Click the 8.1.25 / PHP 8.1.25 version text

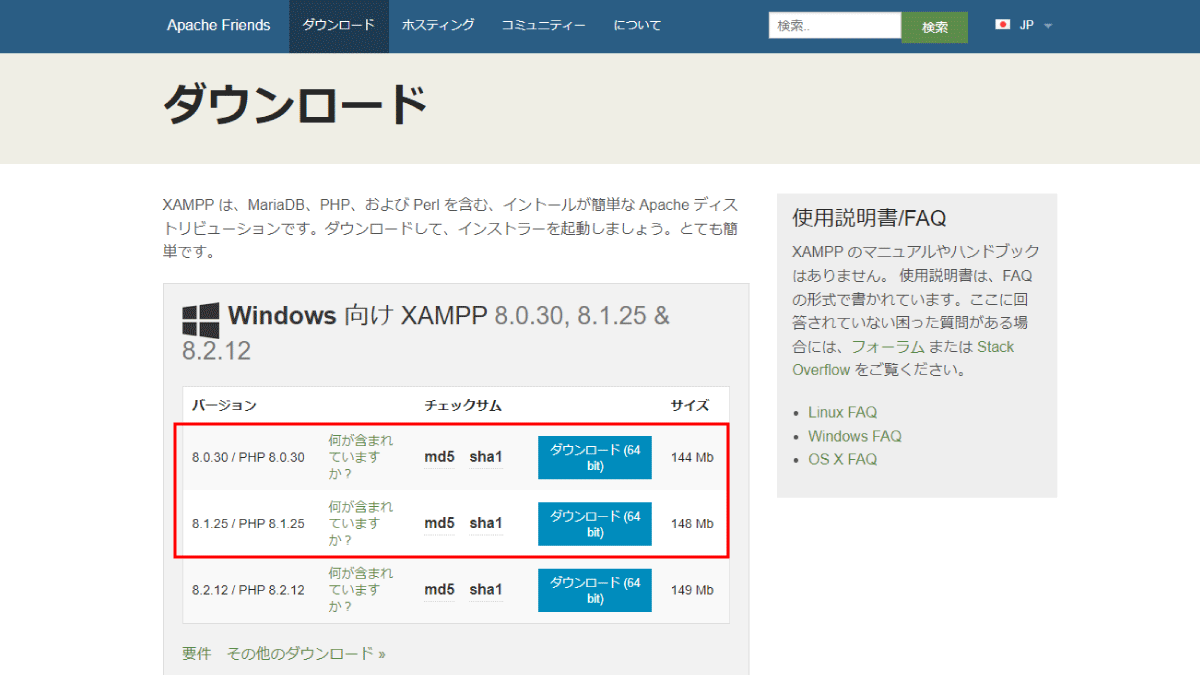tap(248, 524)
